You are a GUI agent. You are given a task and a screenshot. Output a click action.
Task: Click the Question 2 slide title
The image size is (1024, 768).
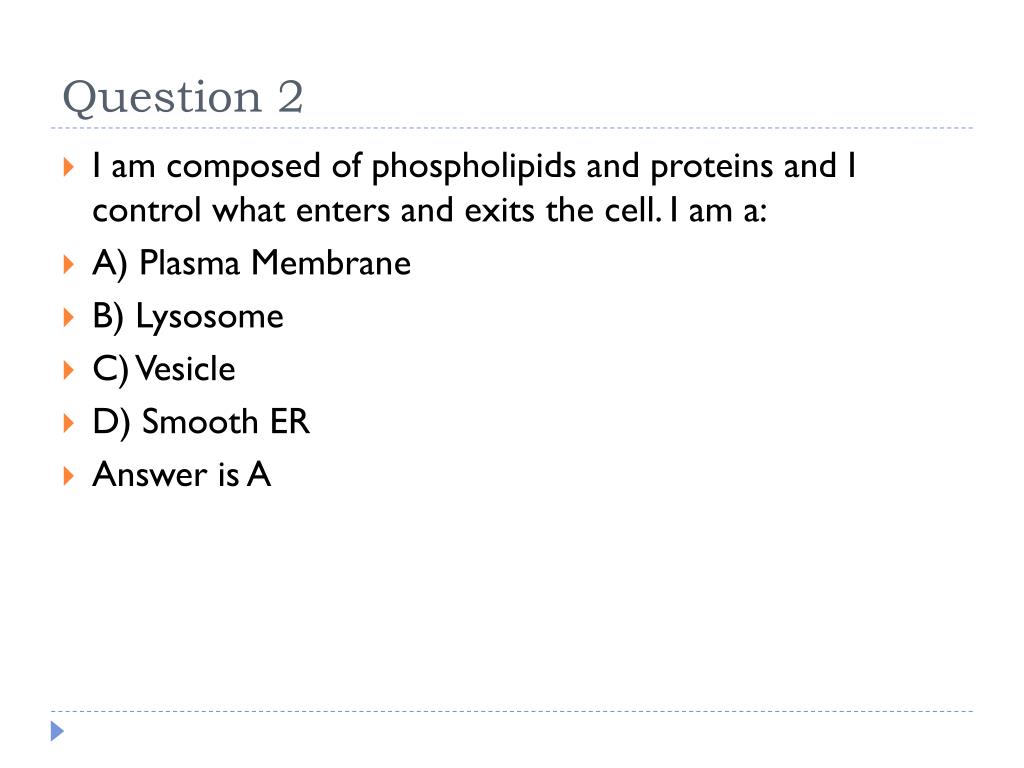click(x=183, y=98)
